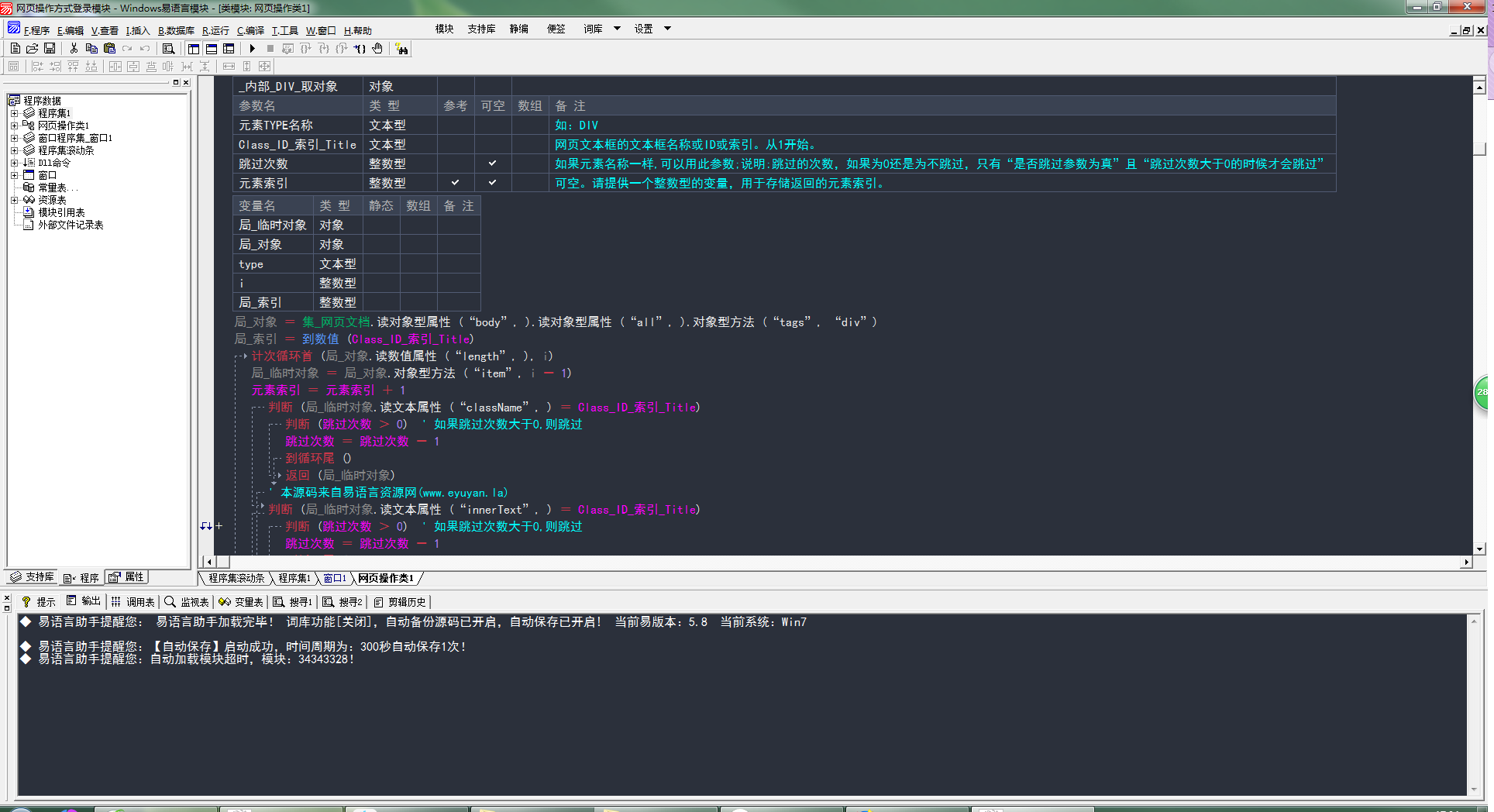1494x812 pixels.
Task: Run the program with the play icon
Action: (x=252, y=48)
